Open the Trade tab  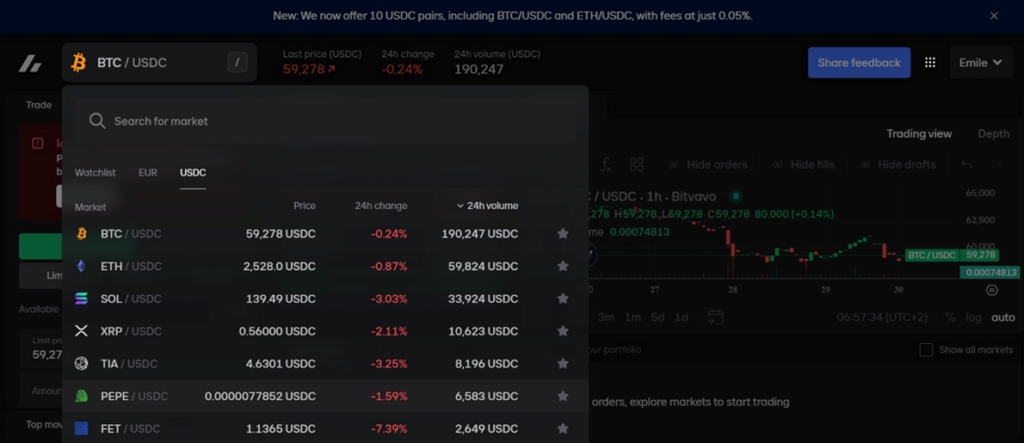click(39, 105)
